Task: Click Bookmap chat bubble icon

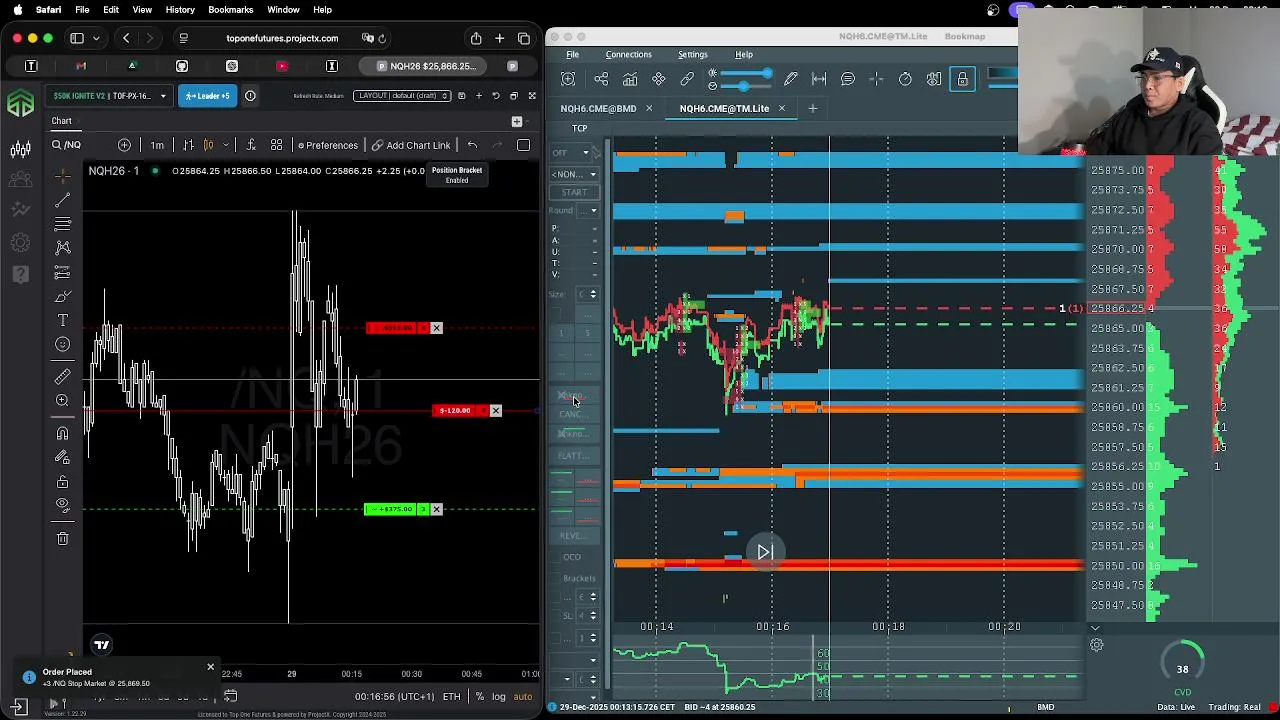Action: 848,79
